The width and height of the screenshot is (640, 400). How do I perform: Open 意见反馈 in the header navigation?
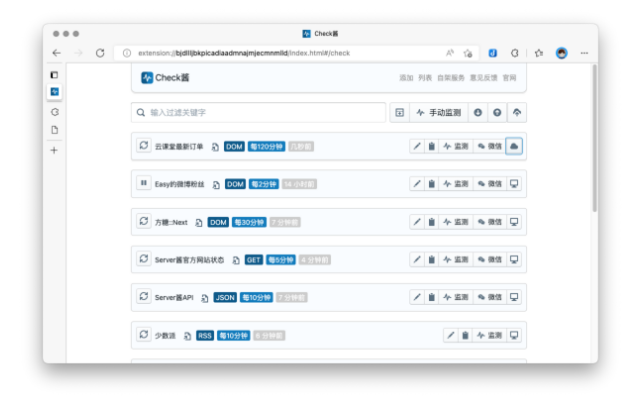click(x=483, y=78)
